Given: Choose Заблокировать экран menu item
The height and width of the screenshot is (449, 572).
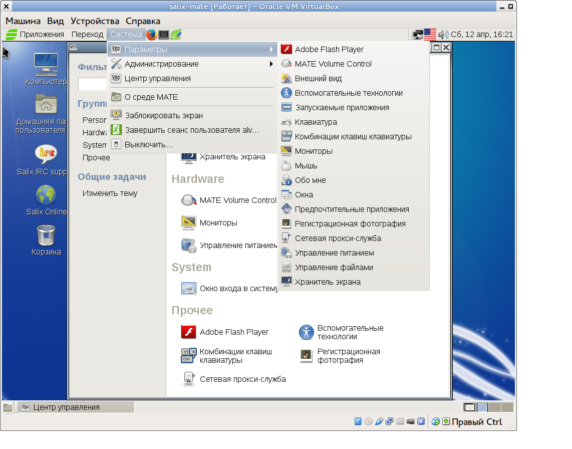Looking at the screenshot, I should point(192,115).
